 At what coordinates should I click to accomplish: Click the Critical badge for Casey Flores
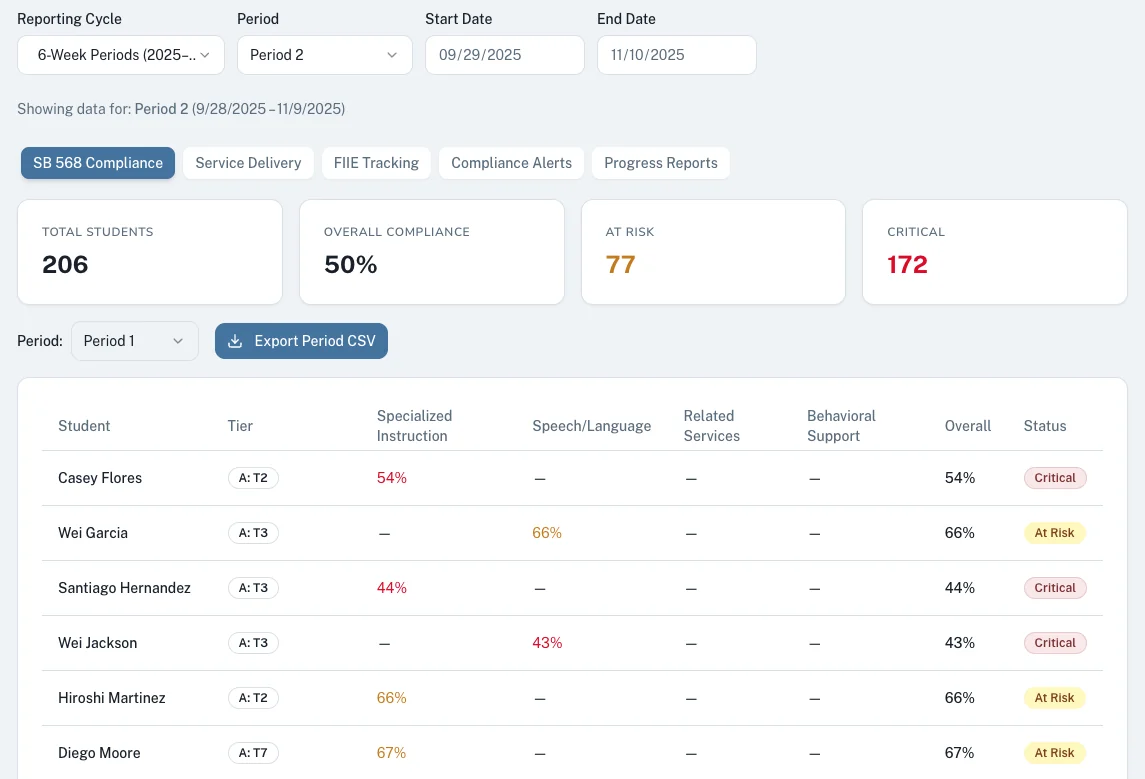1055,478
